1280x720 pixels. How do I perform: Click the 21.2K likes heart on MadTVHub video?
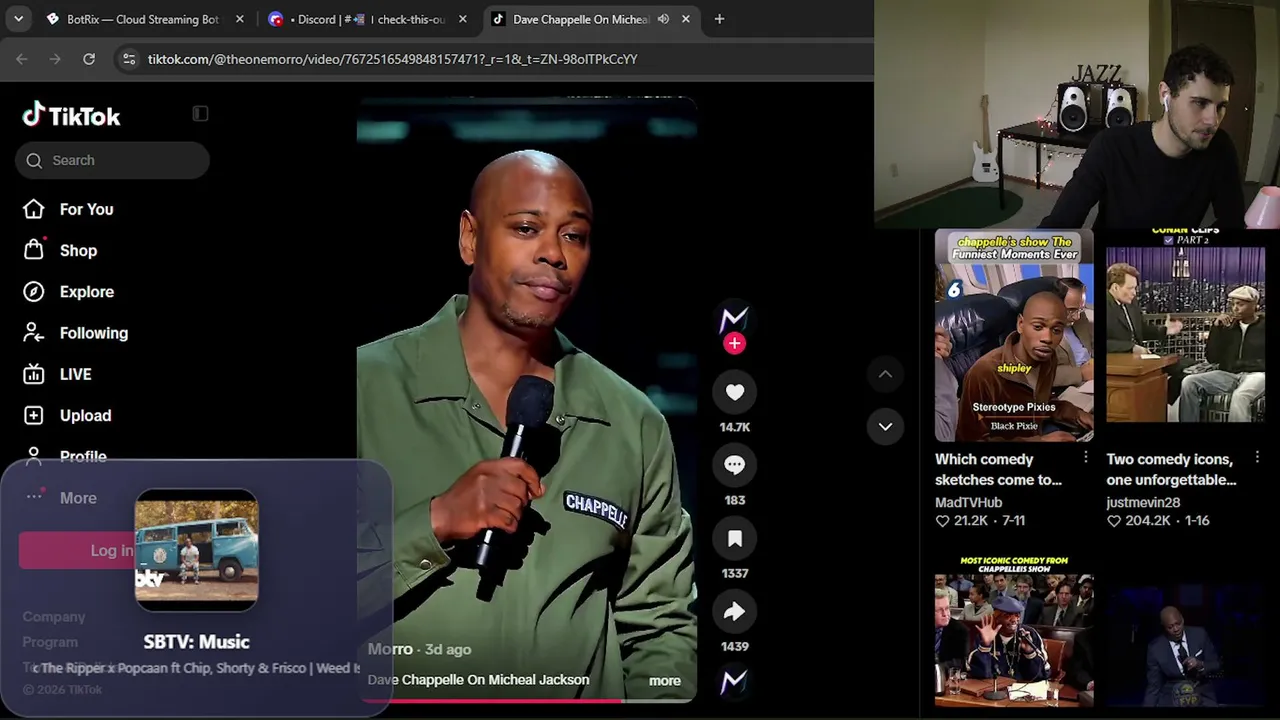coord(942,521)
